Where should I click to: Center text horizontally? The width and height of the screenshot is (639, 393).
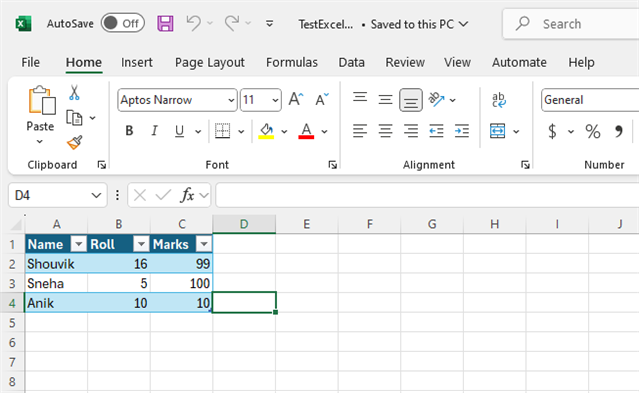point(385,131)
